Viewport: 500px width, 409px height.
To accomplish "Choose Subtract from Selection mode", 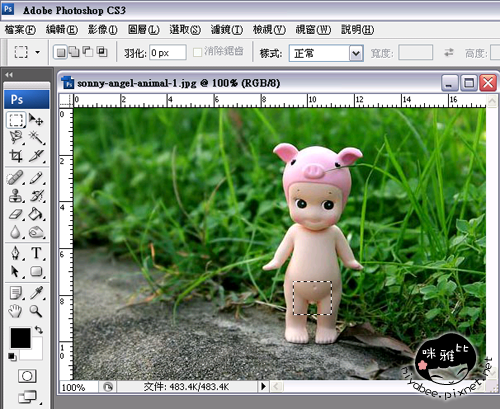I will pyautogui.click(x=88, y=52).
